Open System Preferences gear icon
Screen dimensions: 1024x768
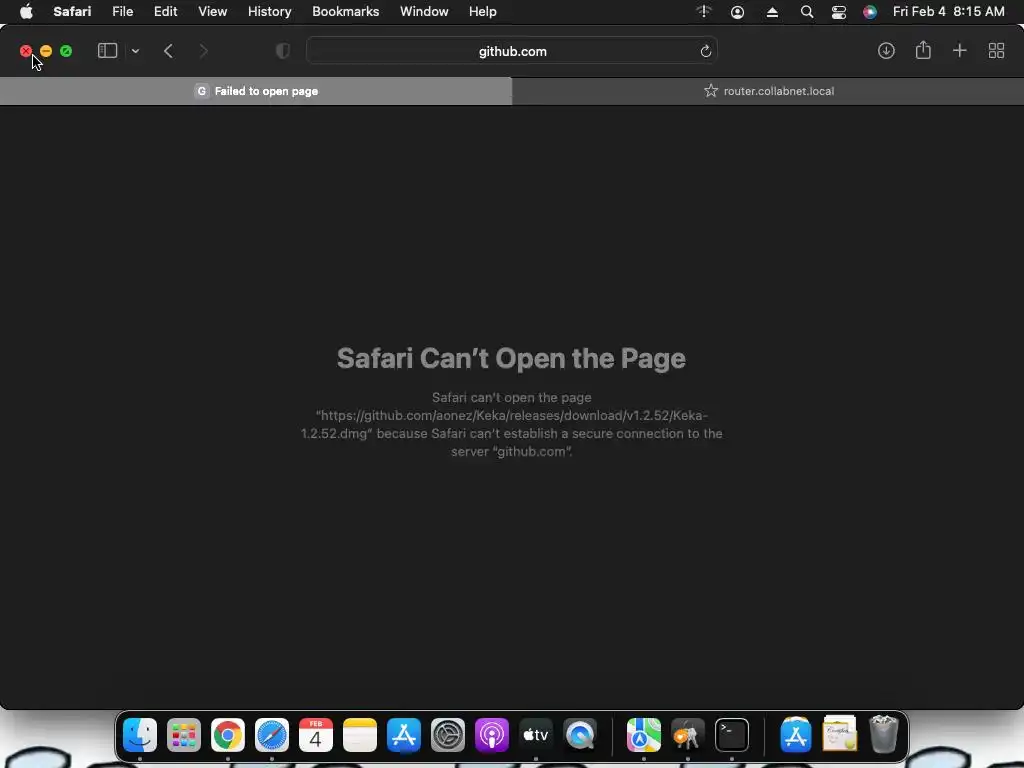447,735
